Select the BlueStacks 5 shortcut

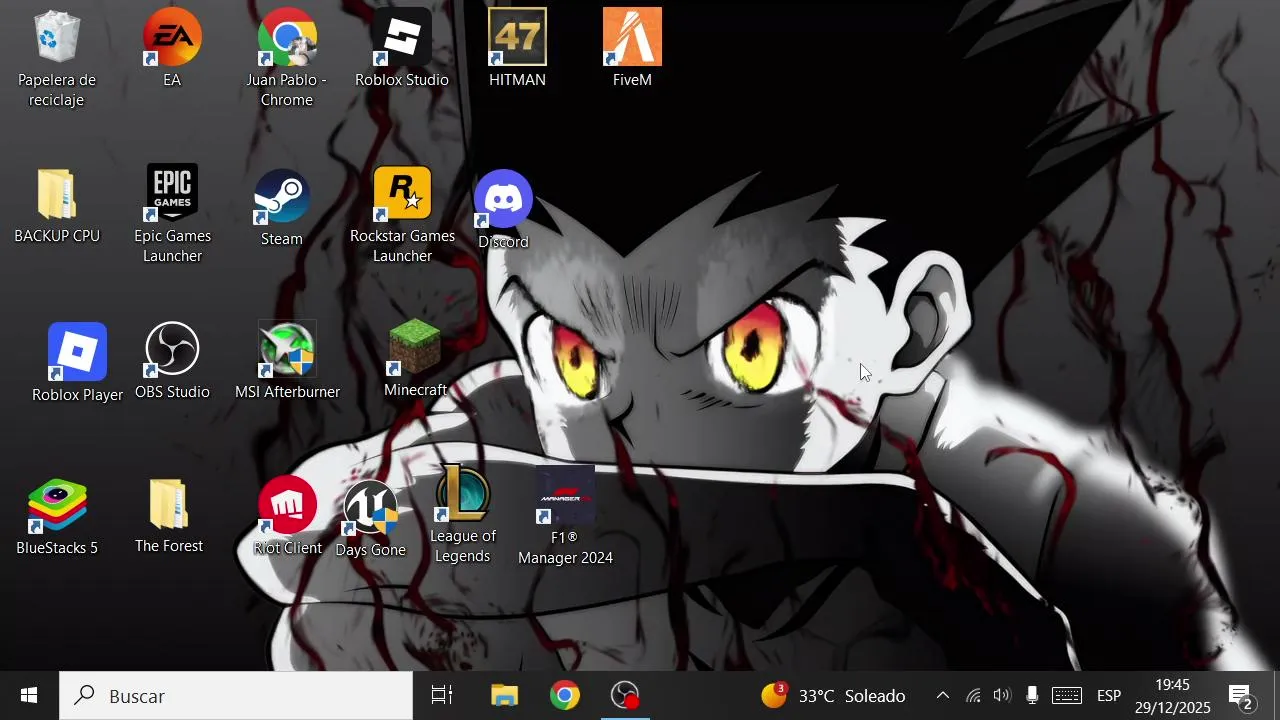[x=57, y=518]
